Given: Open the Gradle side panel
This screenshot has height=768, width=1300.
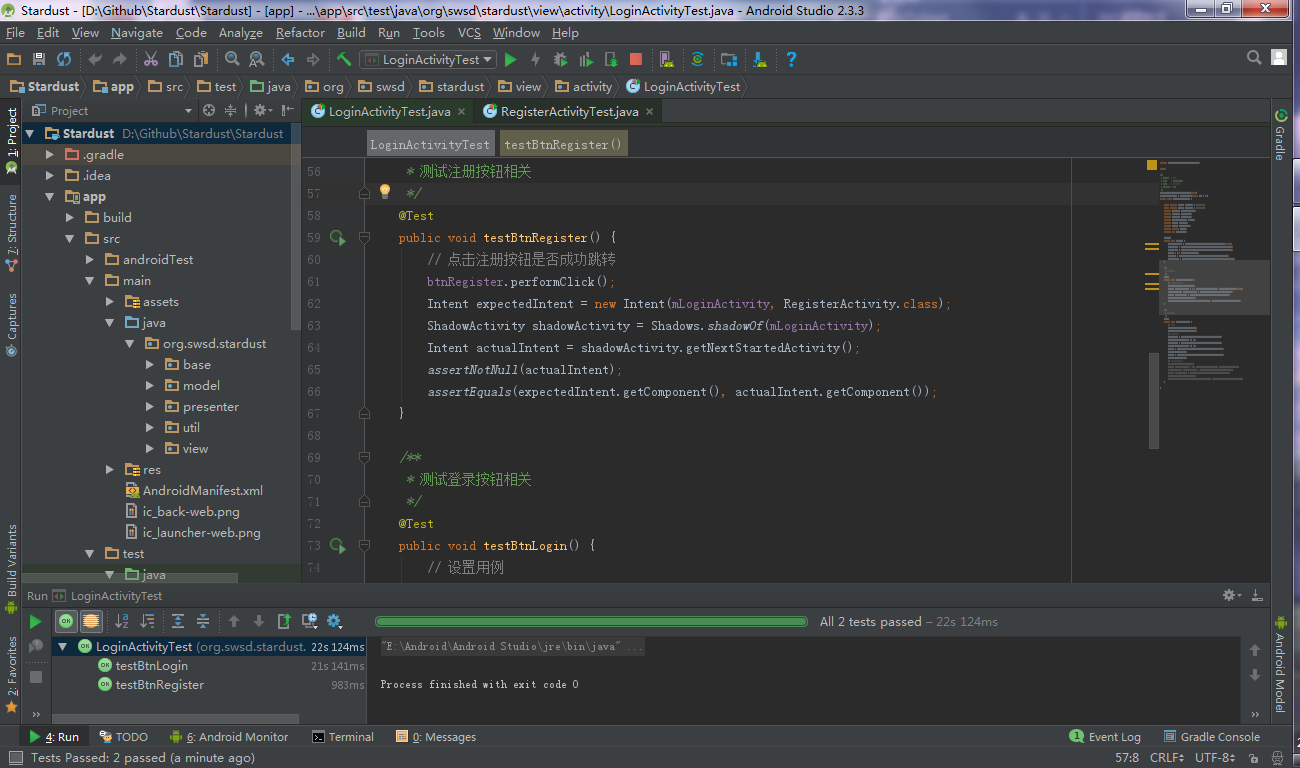Looking at the screenshot, I should (x=1279, y=134).
